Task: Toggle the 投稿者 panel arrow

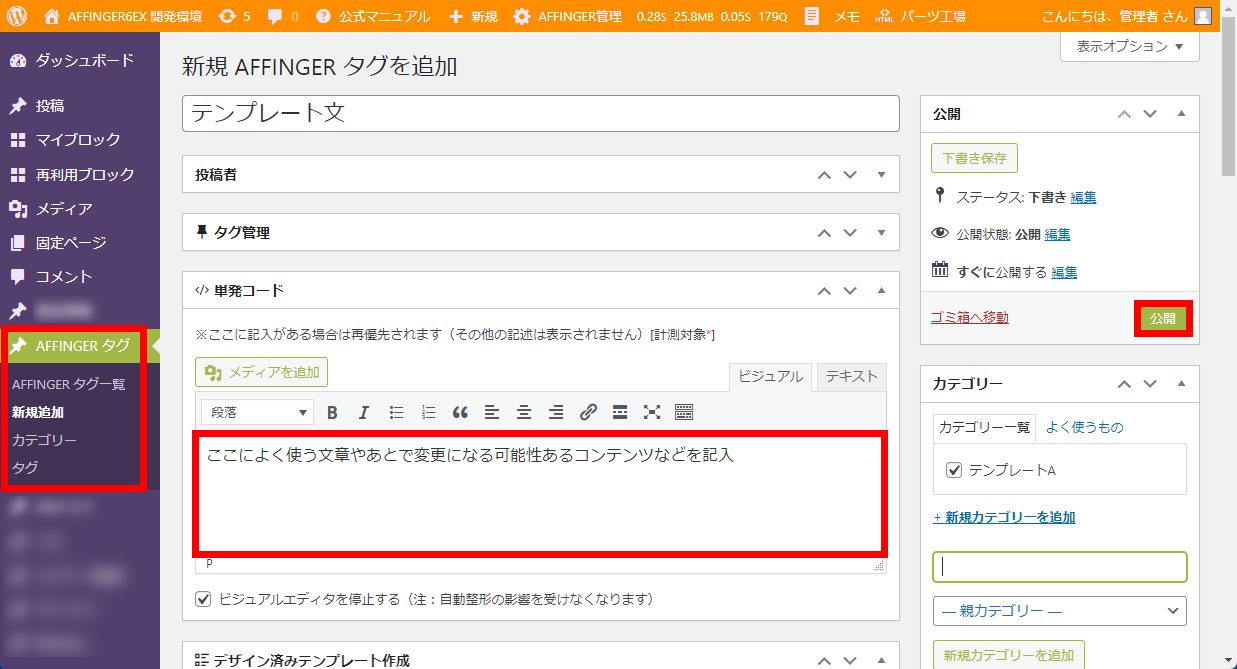Action: [x=881, y=175]
